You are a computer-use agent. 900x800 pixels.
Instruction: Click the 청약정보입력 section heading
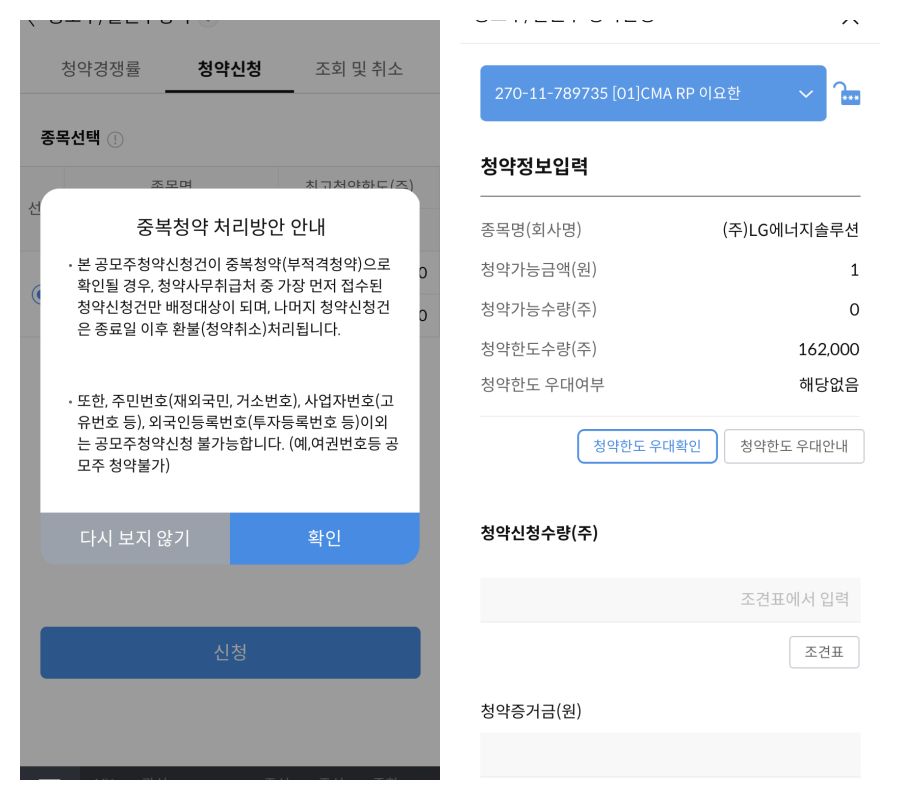pos(534,166)
